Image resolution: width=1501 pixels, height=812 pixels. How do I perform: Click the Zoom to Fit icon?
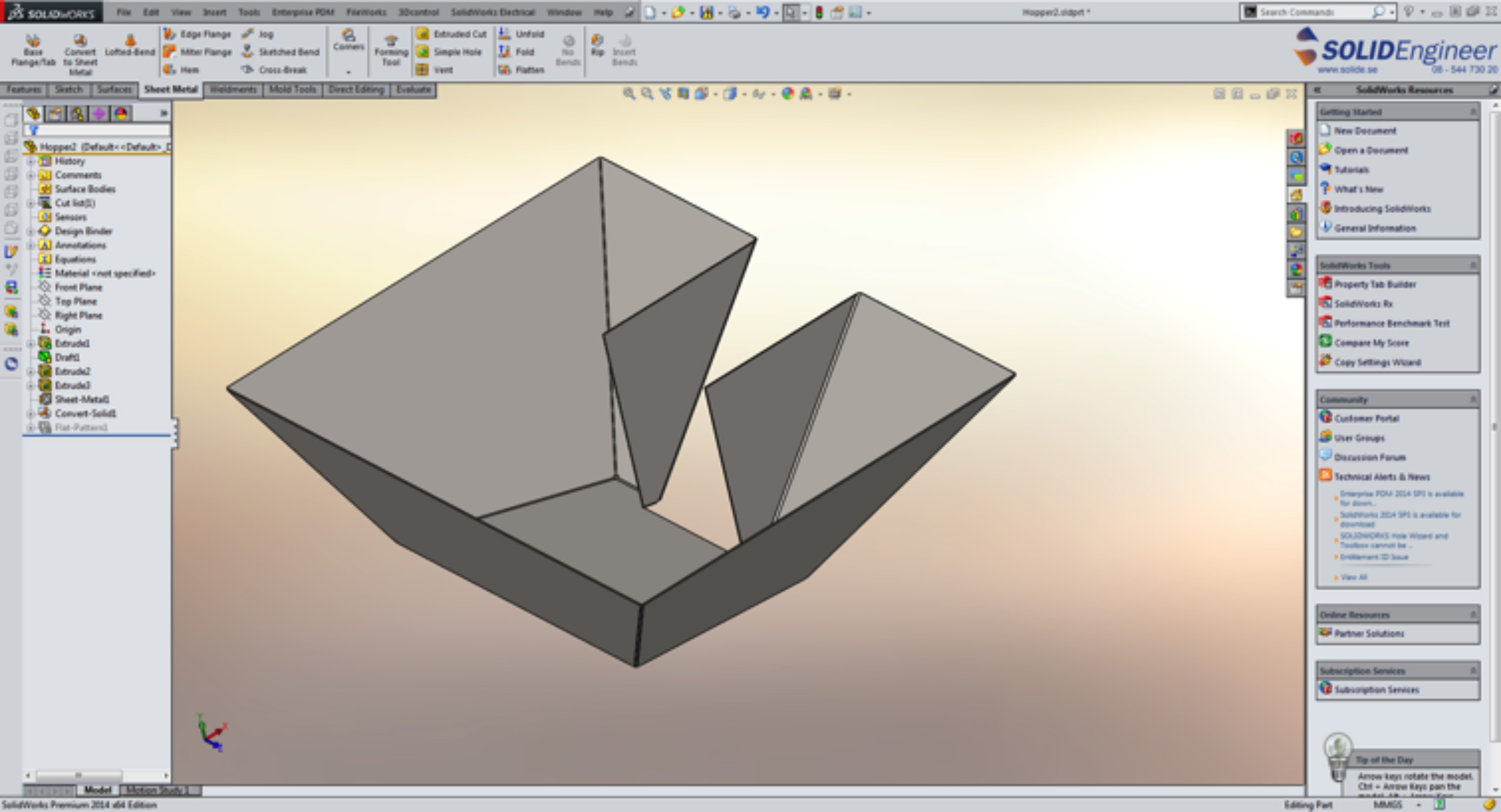(x=629, y=94)
